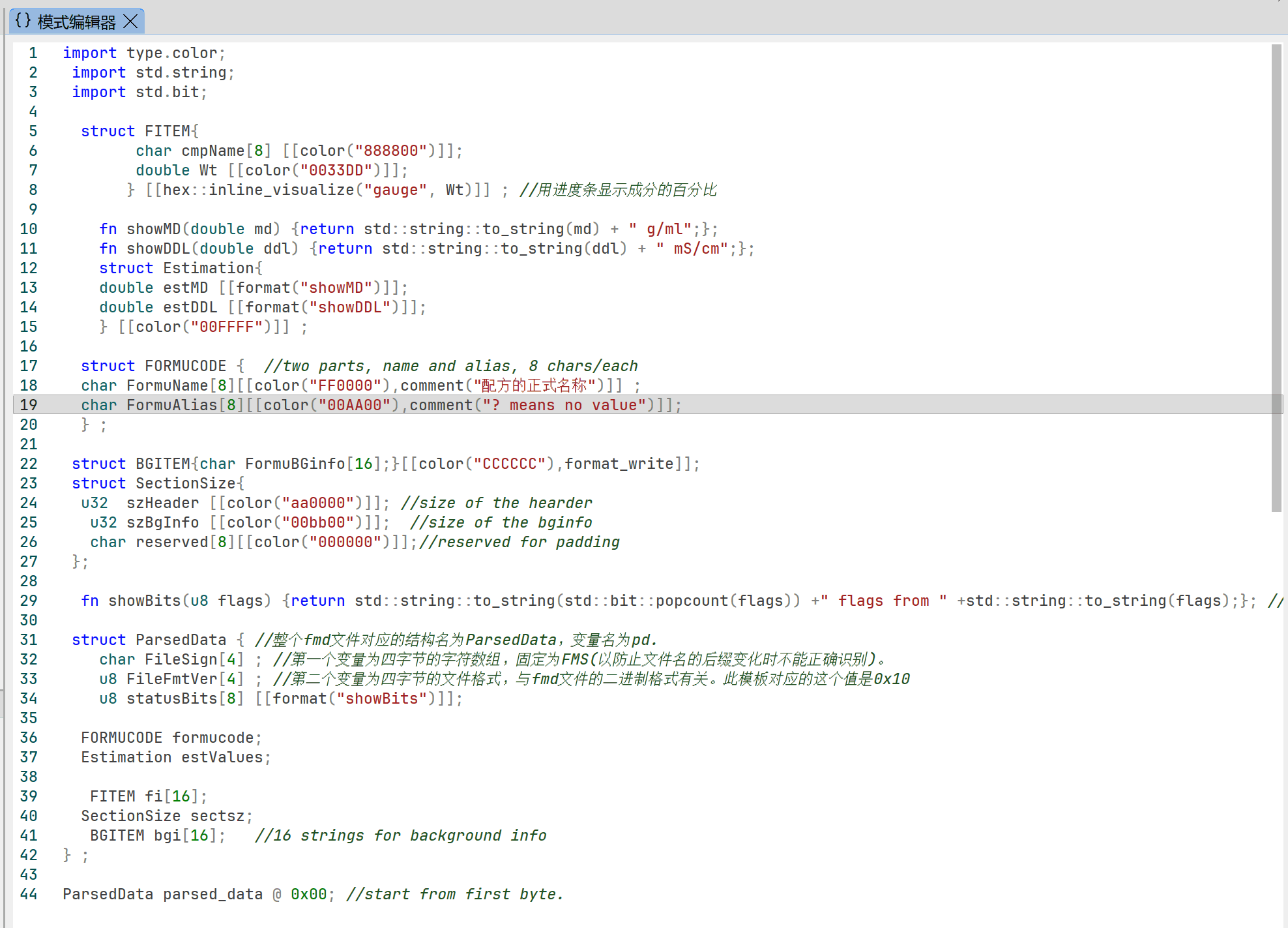Click line number 19 in the gutter
The image size is (1288, 928).
[29, 405]
